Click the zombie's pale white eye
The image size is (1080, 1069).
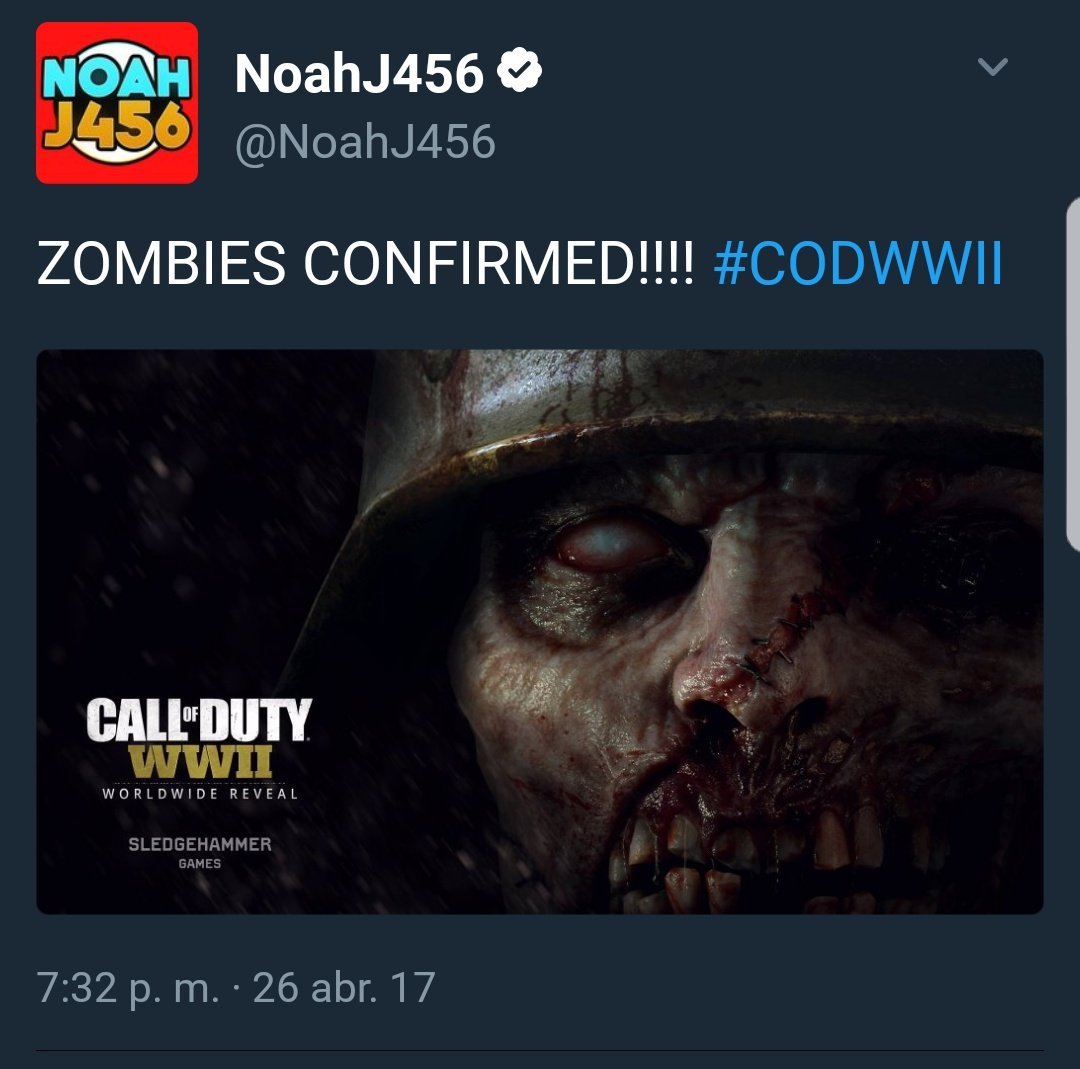click(x=611, y=543)
